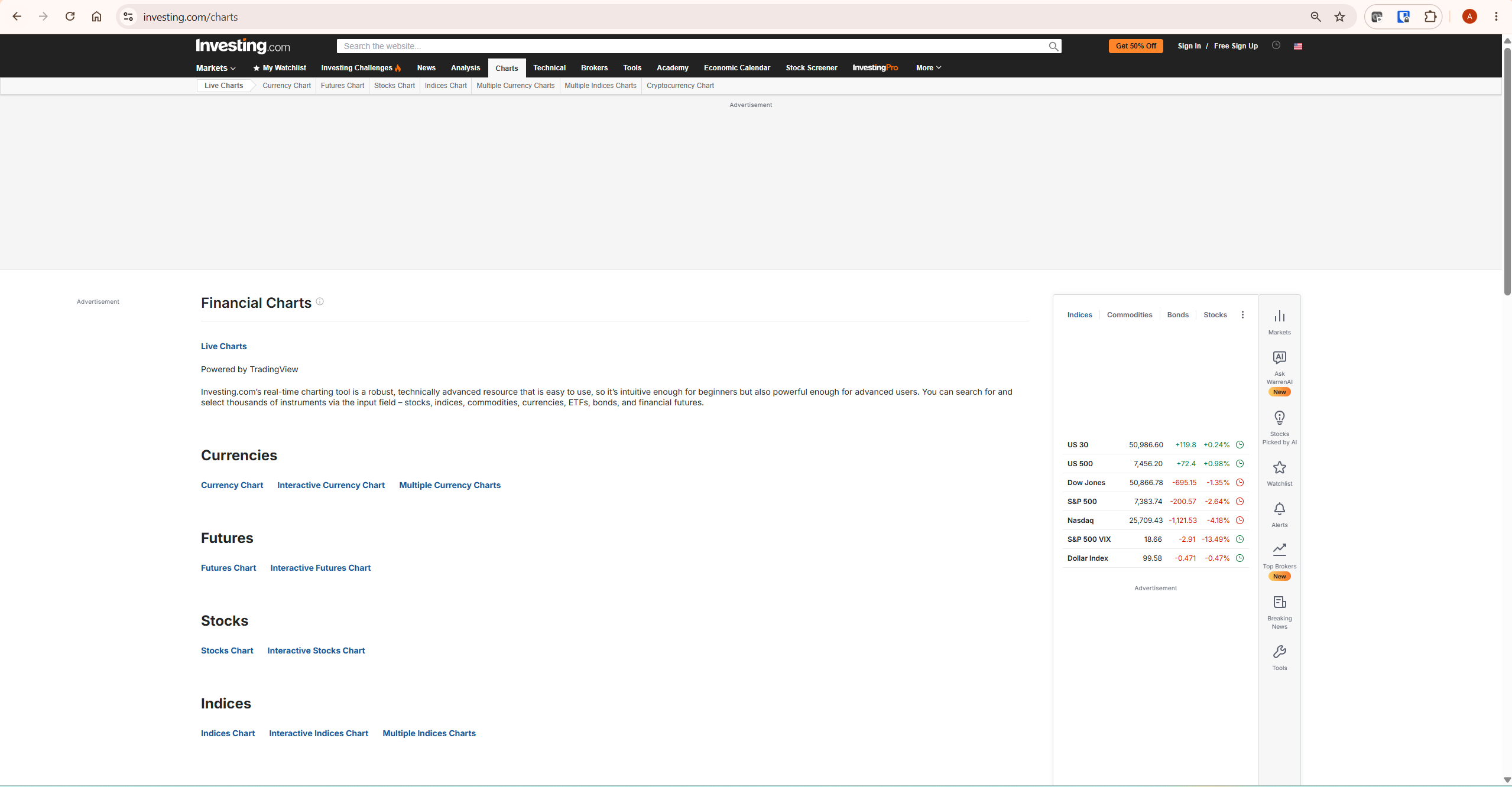Image resolution: width=1512 pixels, height=787 pixels.
Task: Expand the Markets dropdown menu
Action: [216, 68]
